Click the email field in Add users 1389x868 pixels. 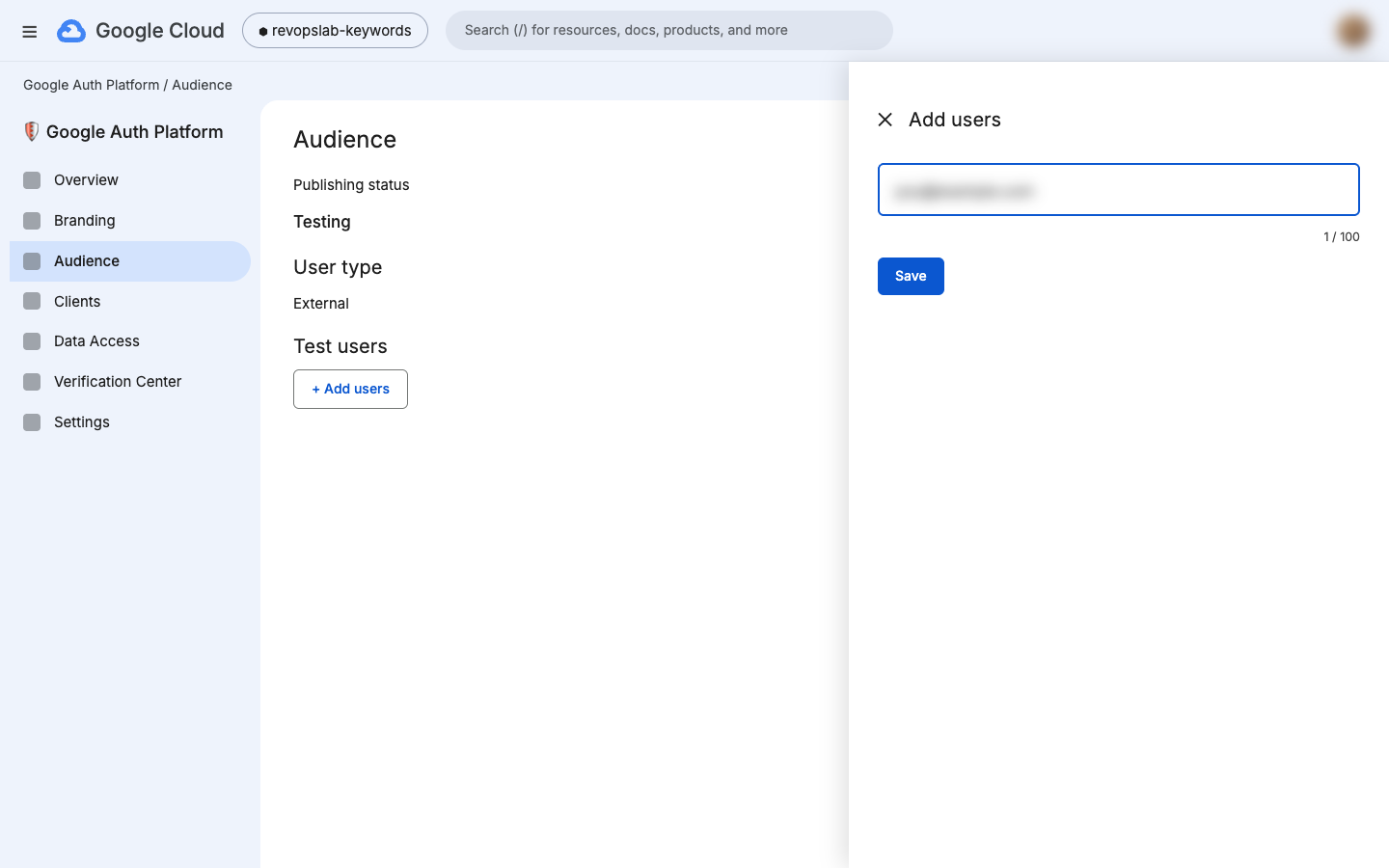coord(1118,189)
